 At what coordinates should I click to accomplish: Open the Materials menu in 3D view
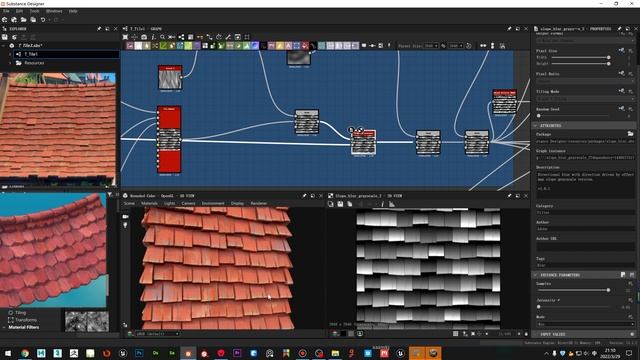click(149, 203)
